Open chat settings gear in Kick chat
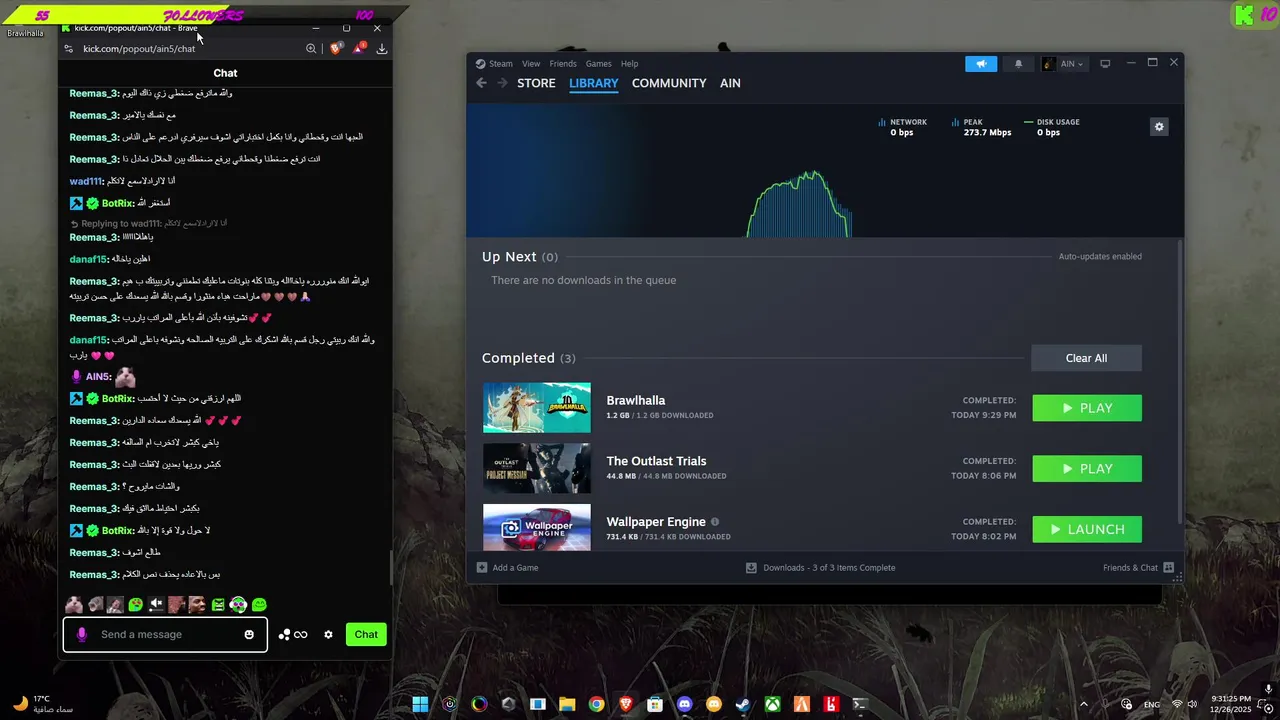1280x720 pixels. pyautogui.click(x=328, y=634)
